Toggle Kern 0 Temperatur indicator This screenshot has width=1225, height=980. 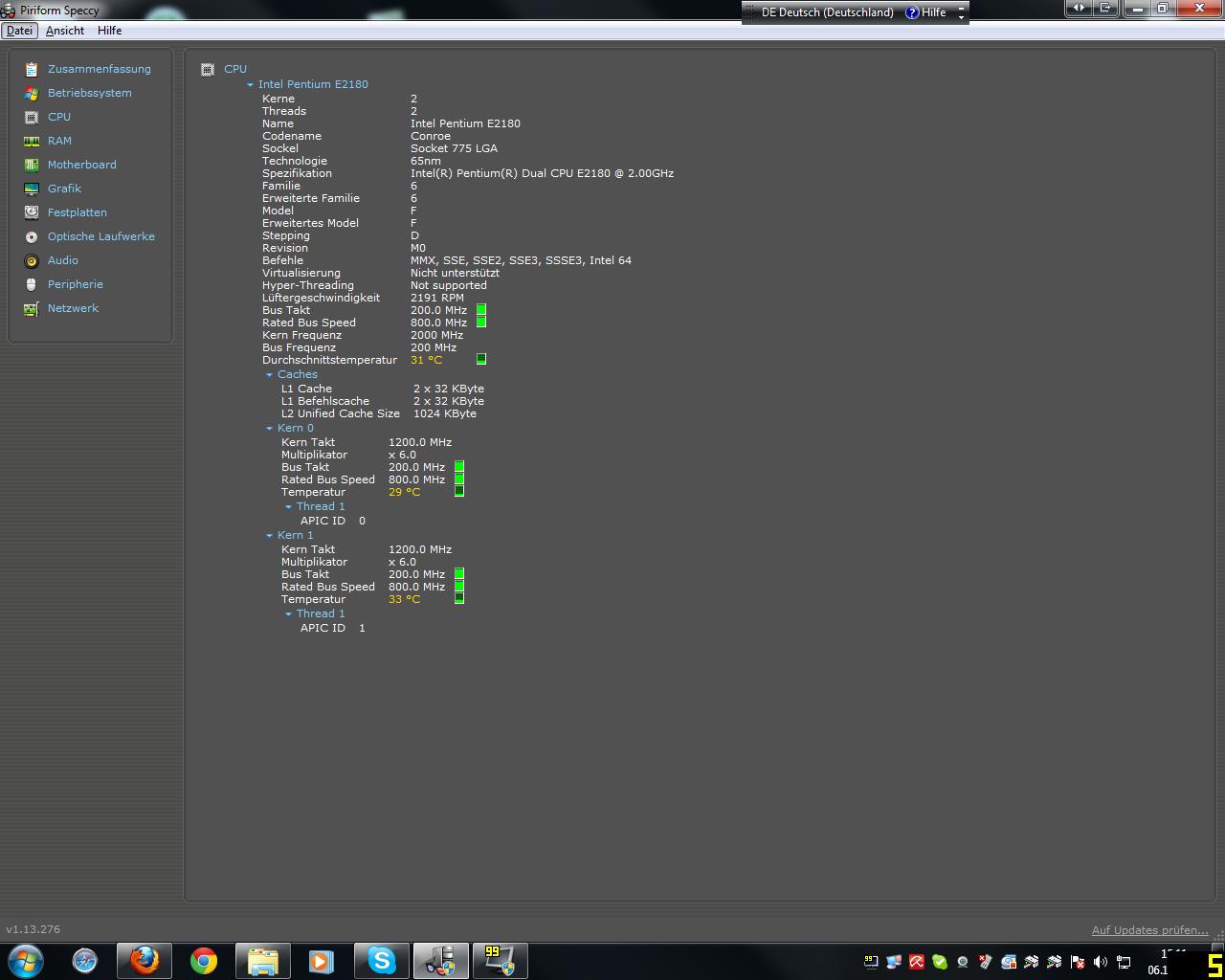point(459,491)
